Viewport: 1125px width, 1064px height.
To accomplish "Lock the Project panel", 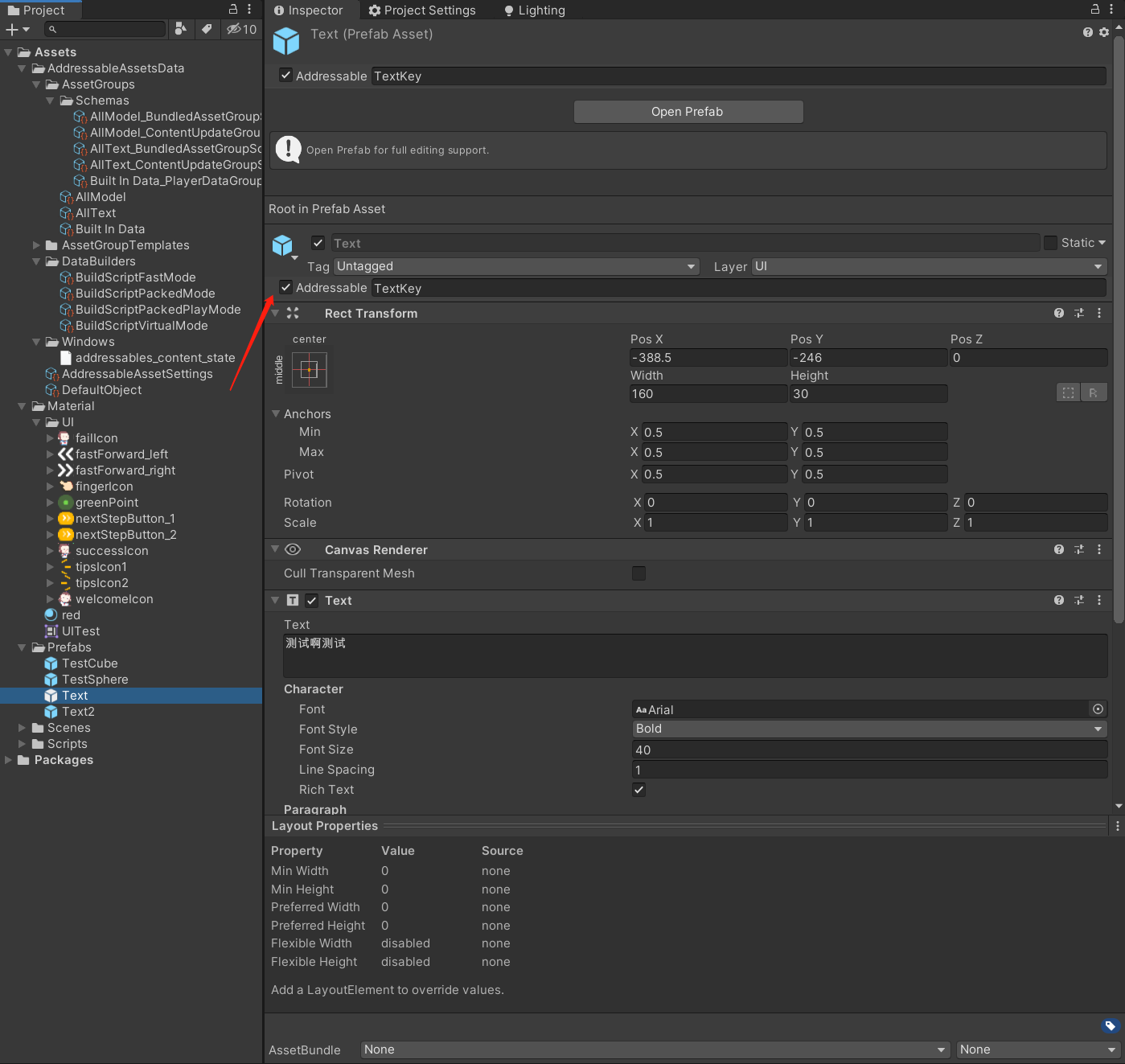I will coord(233,9).
